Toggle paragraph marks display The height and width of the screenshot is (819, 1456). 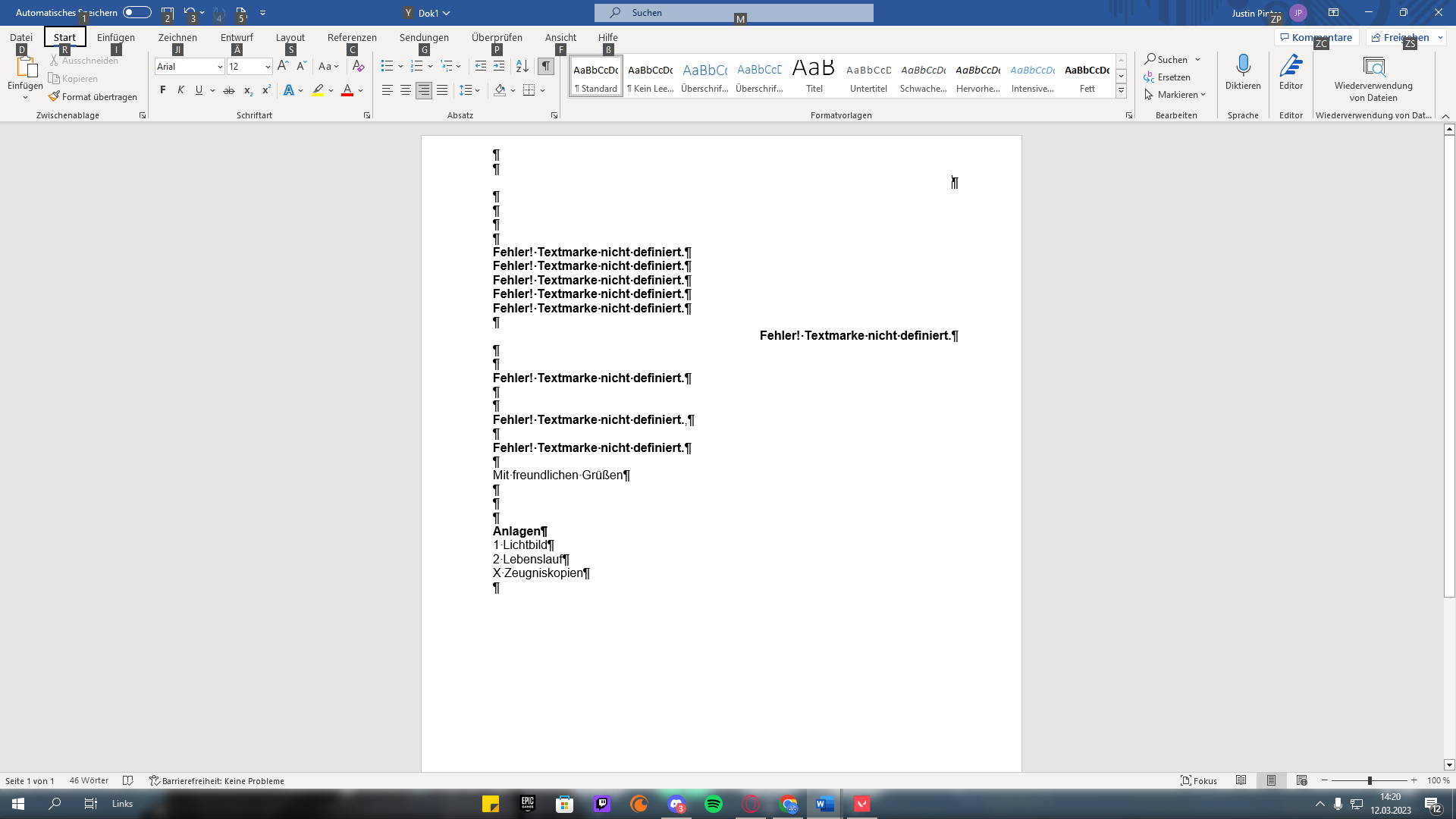(545, 67)
